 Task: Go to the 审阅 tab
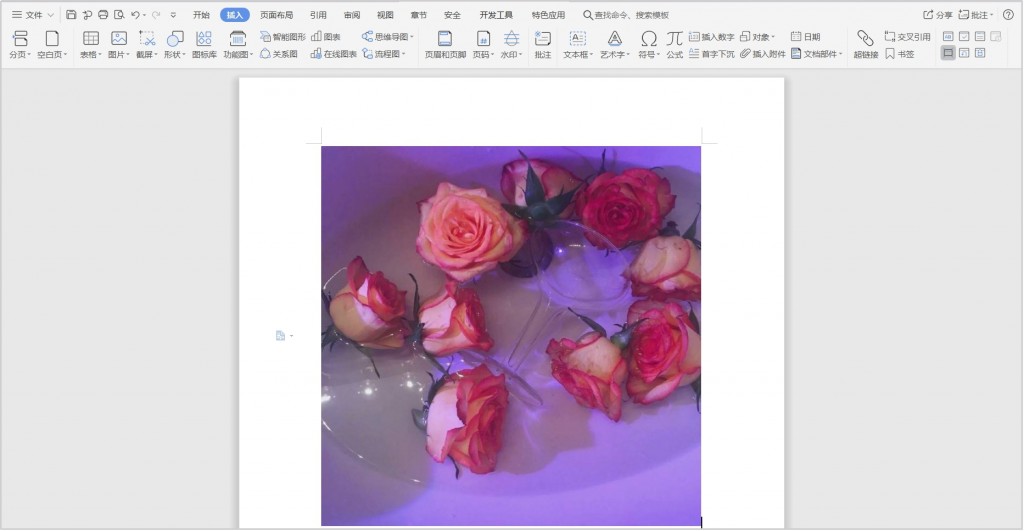click(x=352, y=14)
